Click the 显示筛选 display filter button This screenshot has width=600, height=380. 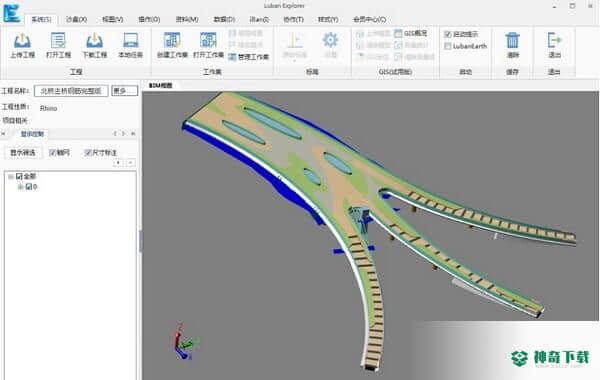coord(23,152)
